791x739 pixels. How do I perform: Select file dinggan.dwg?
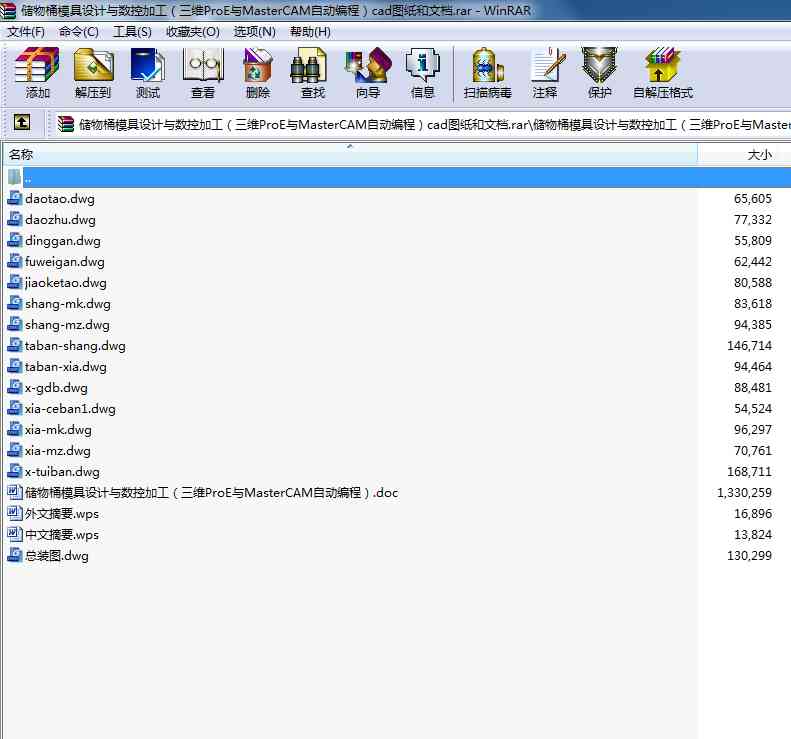[x=63, y=241]
